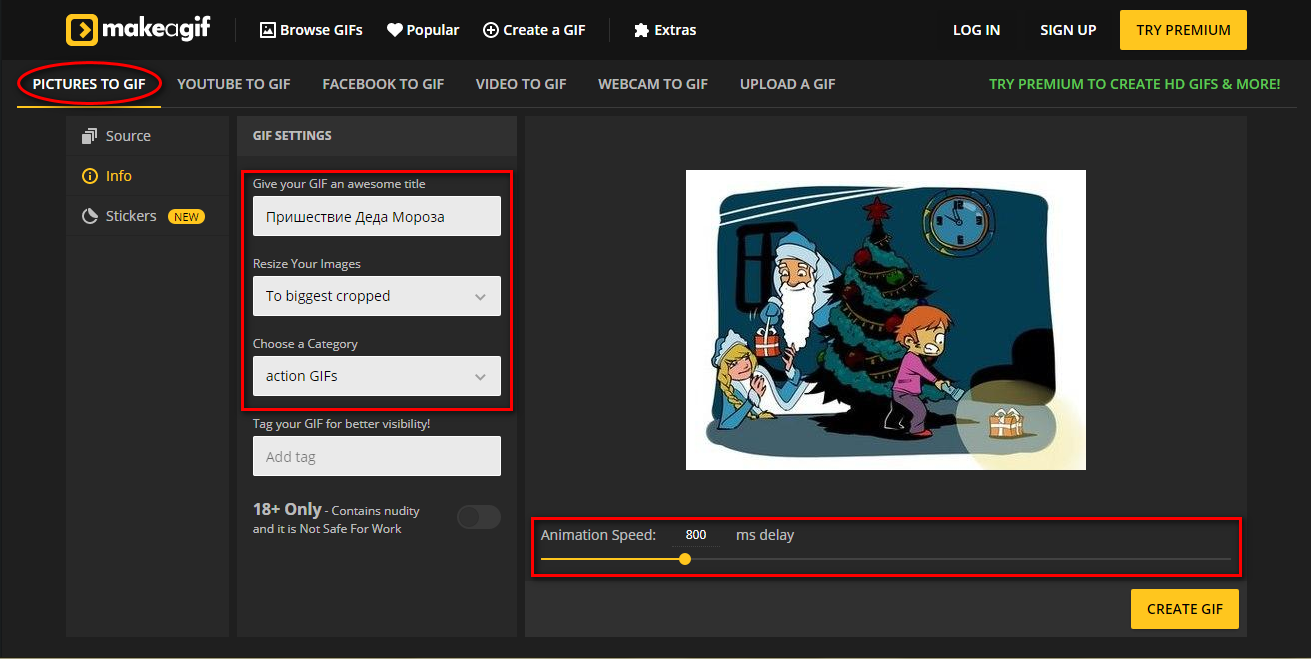1311x659 pixels.
Task: Click the Create a GIF plus icon
Action: click(490, 30)
